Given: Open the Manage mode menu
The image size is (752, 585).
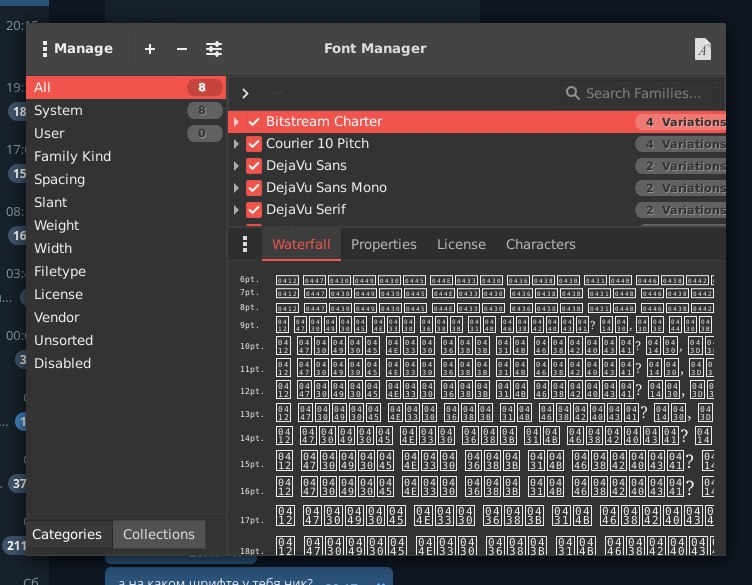Looking at the screenshot, I should pyautogui.click(x=78, y=48).
